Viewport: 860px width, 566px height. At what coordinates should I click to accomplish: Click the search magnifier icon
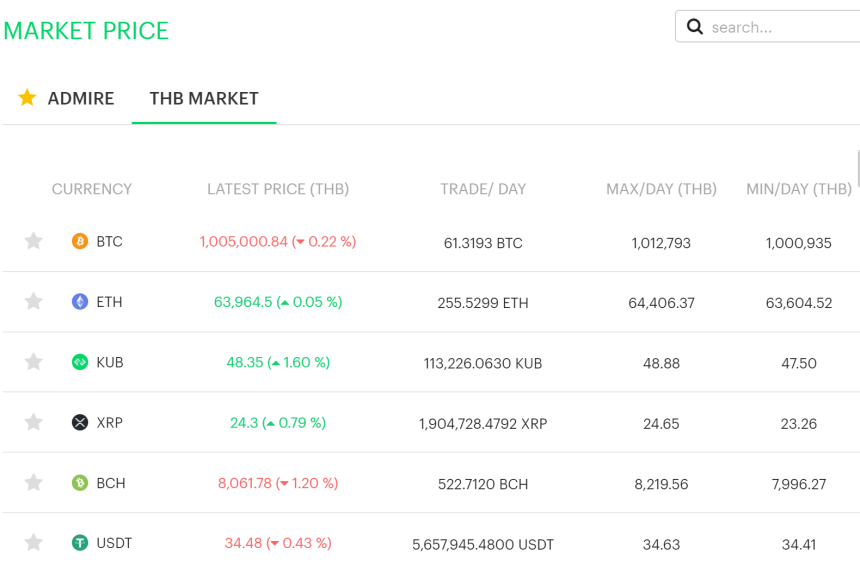tap(695, 27)
